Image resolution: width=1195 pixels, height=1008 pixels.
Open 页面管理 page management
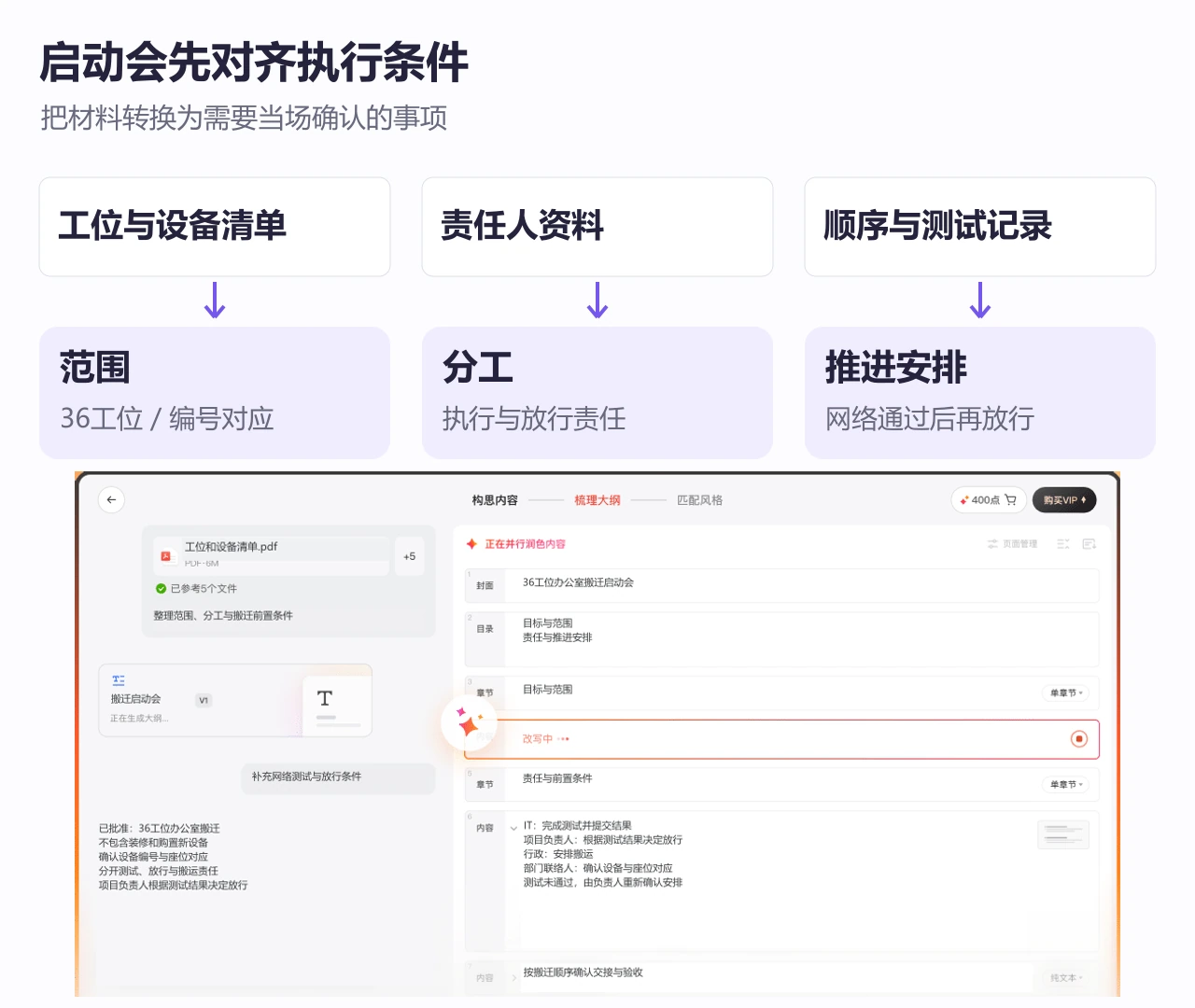click(x=1013, y=544)
